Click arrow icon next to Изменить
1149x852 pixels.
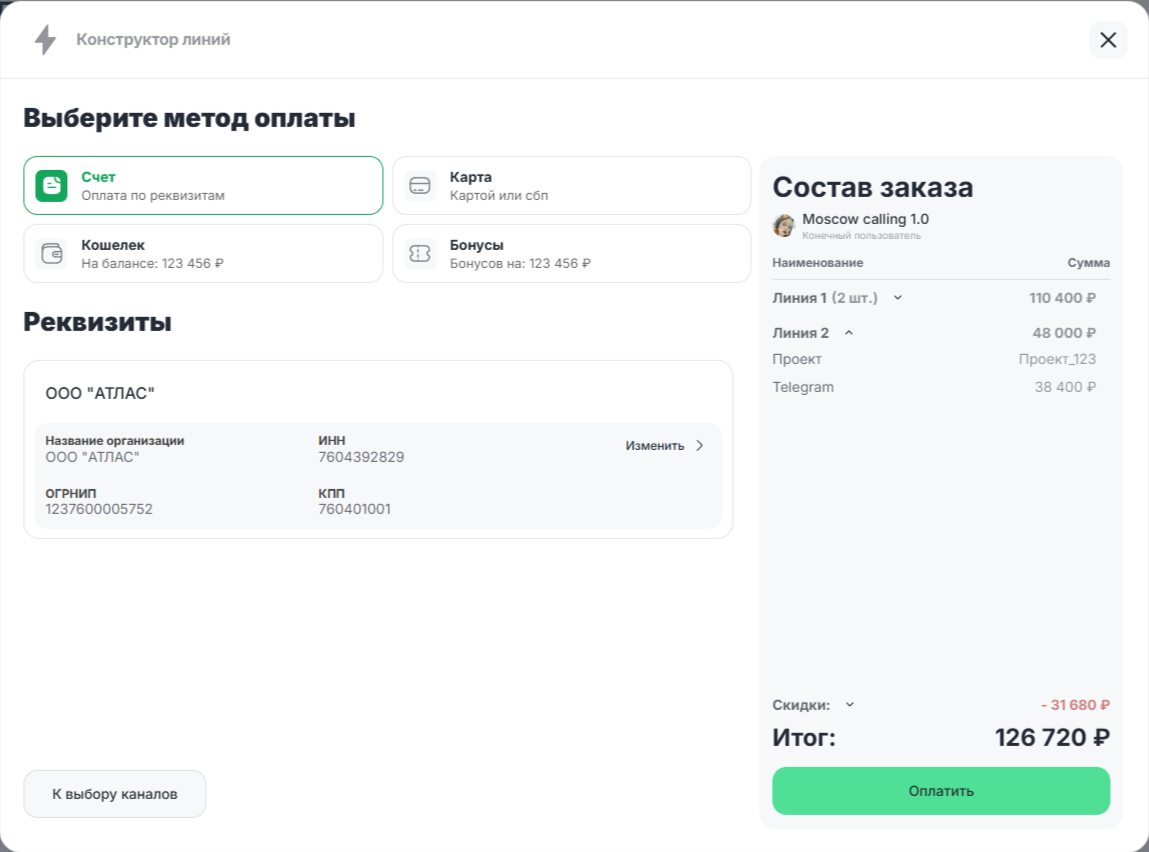point(700,446)
